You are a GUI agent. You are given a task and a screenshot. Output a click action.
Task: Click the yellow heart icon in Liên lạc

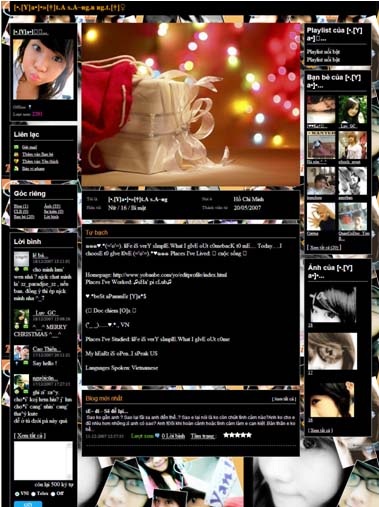pos(16,161)
